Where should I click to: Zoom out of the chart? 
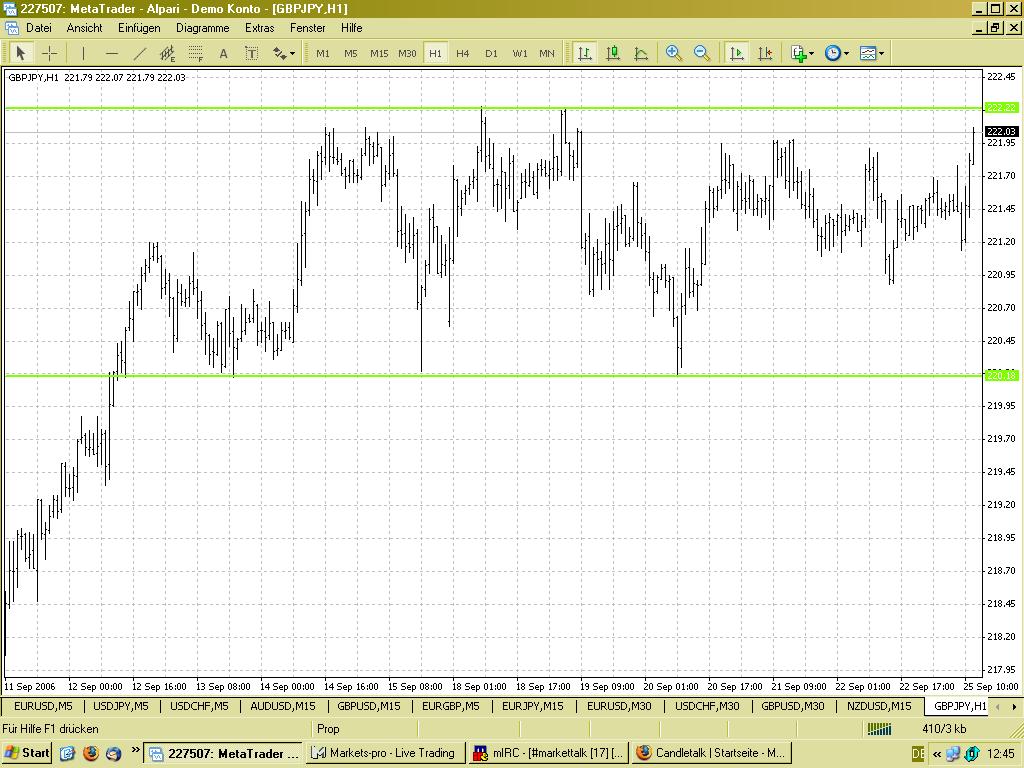702,53
